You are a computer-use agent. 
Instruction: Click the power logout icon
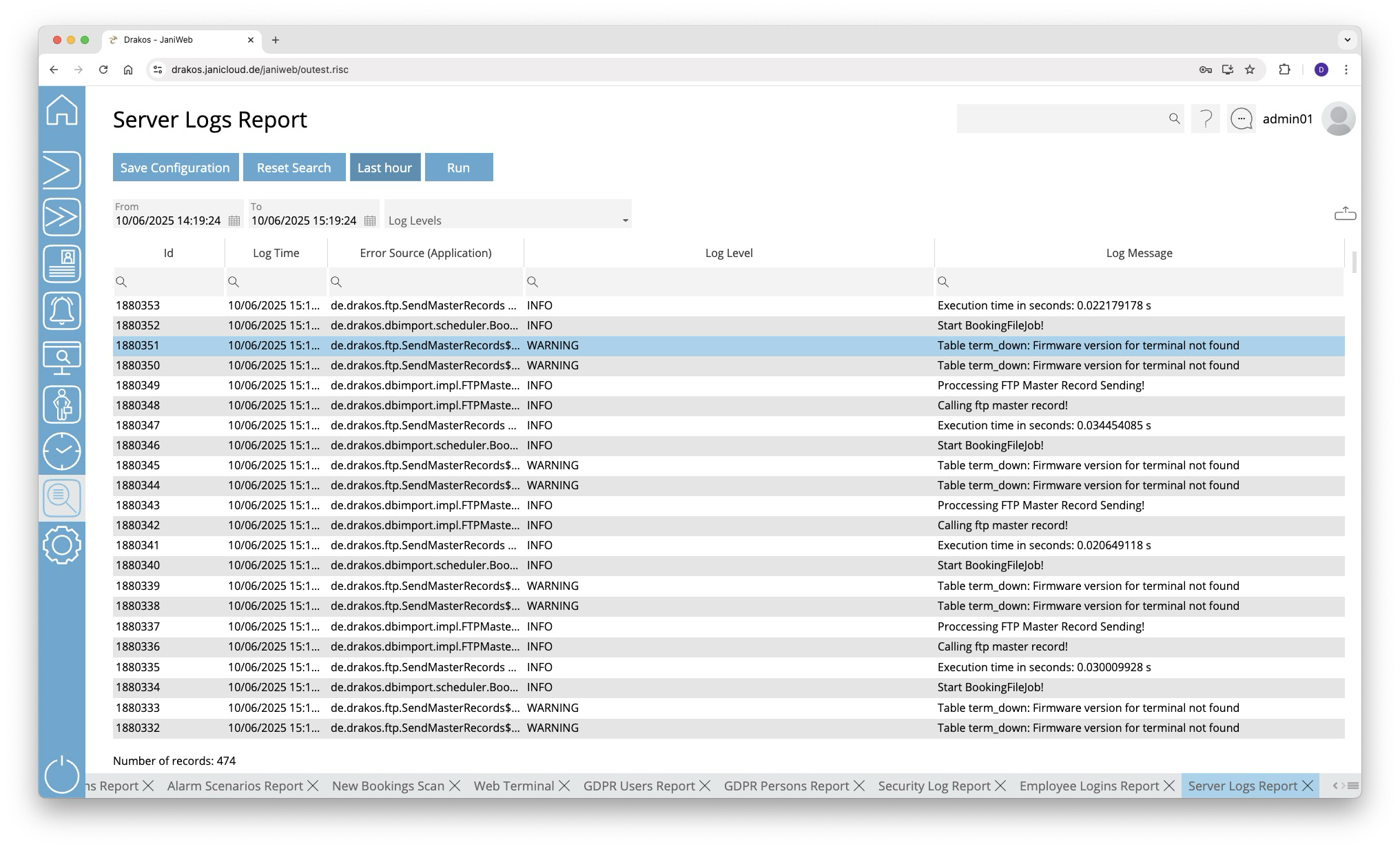pos(62,774)
